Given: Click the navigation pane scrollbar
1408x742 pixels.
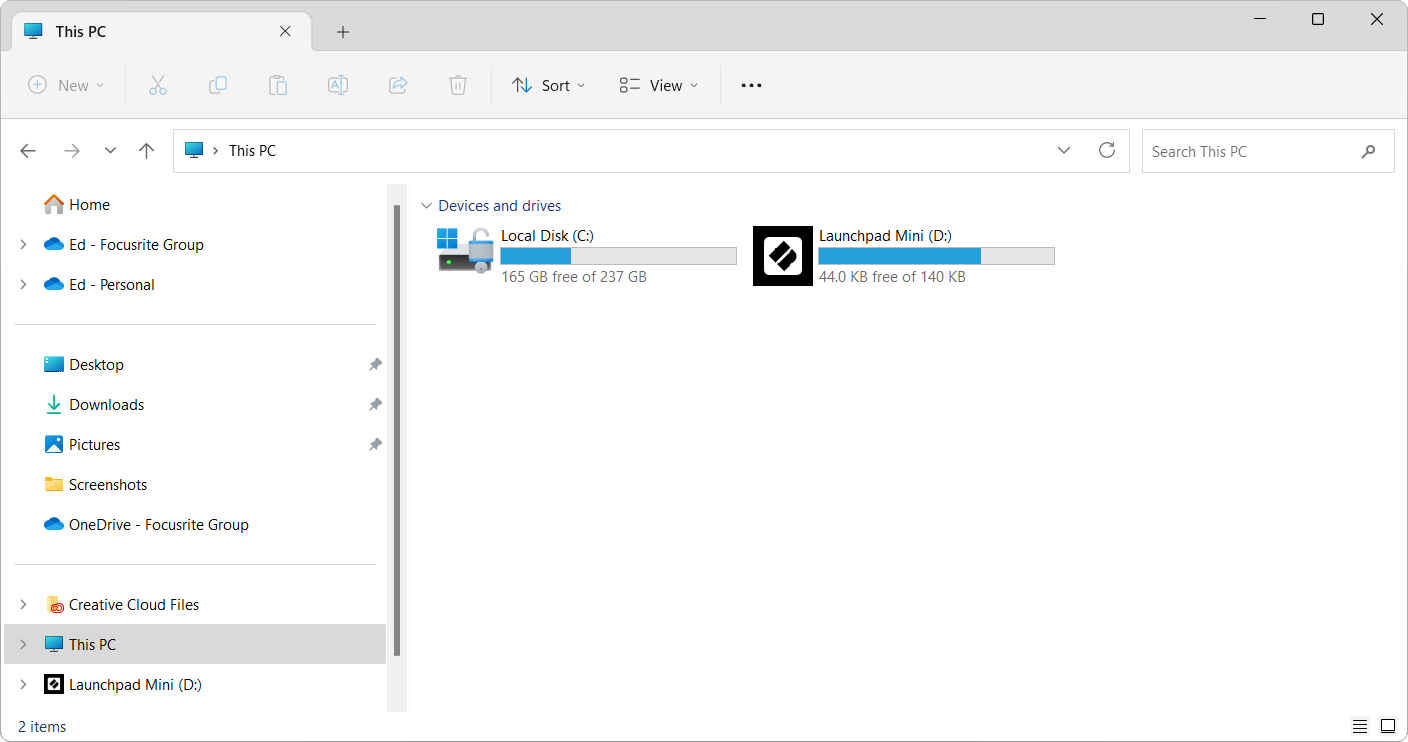Looking at the screenshot, I should [x=397, y=430].
